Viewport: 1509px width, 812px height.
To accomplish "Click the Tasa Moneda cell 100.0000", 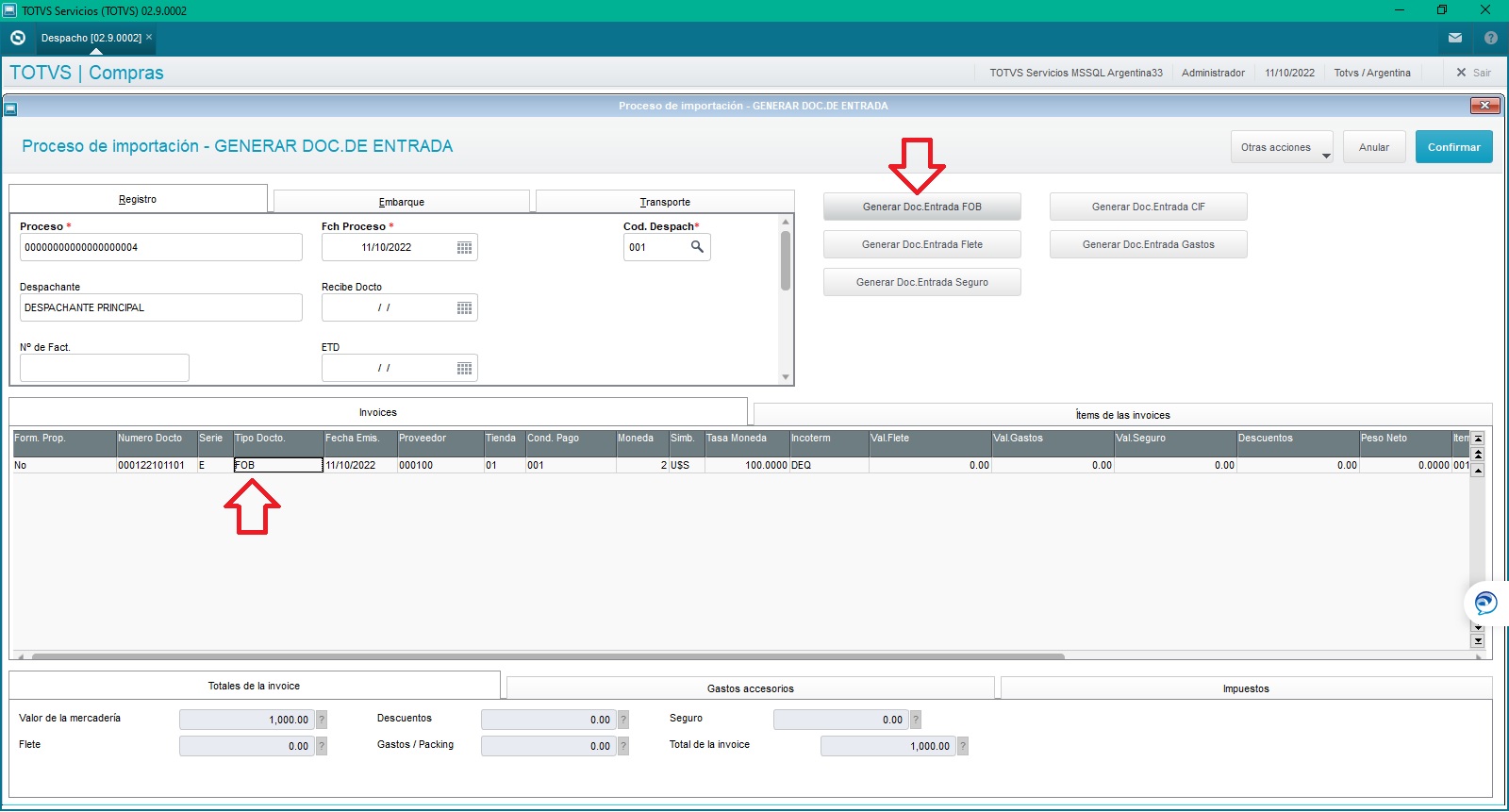I will point(747,465).
